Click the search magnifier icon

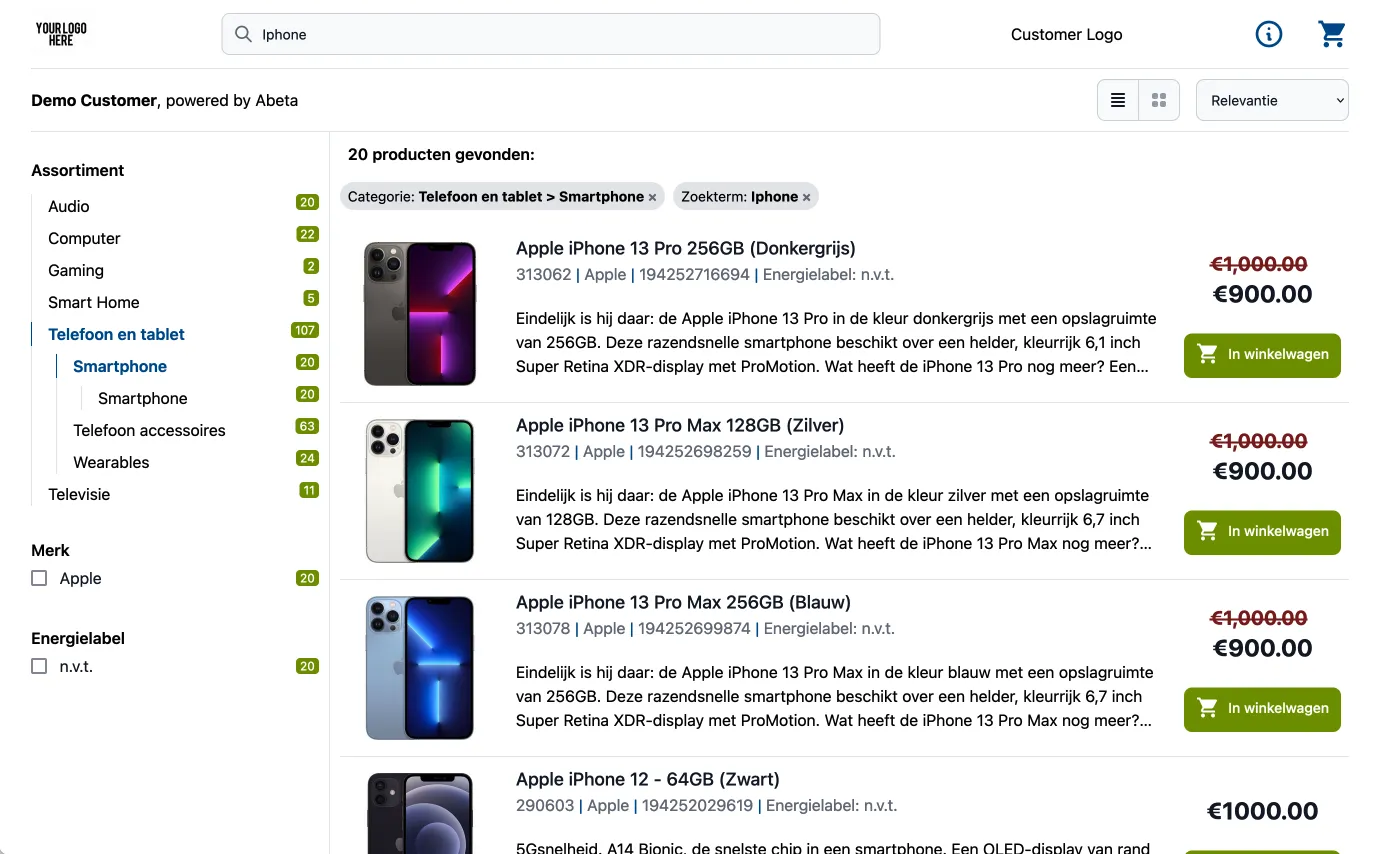243,34
